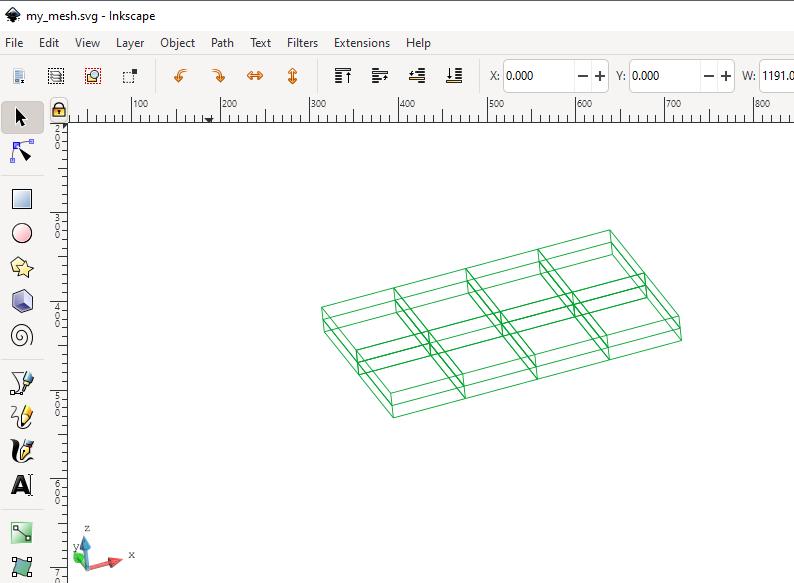The height and width of the screenshot is (583, 794).
Task: Click the Gradient tool
Action: coord(22,533)
